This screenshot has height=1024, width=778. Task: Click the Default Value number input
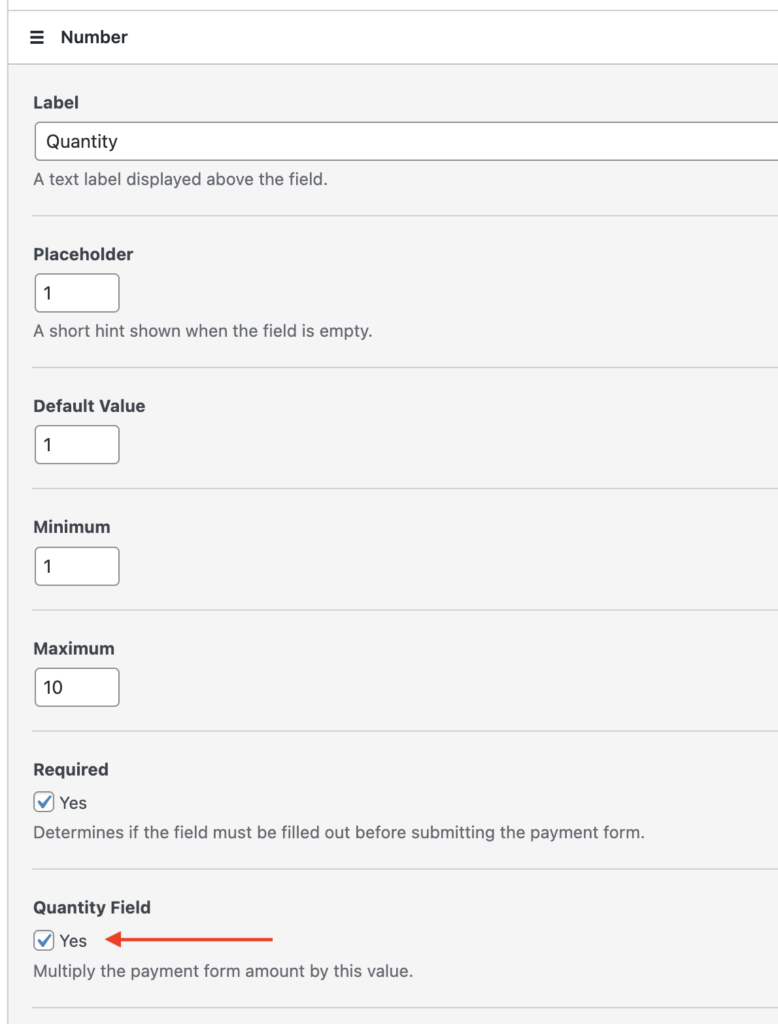point(76,445)
